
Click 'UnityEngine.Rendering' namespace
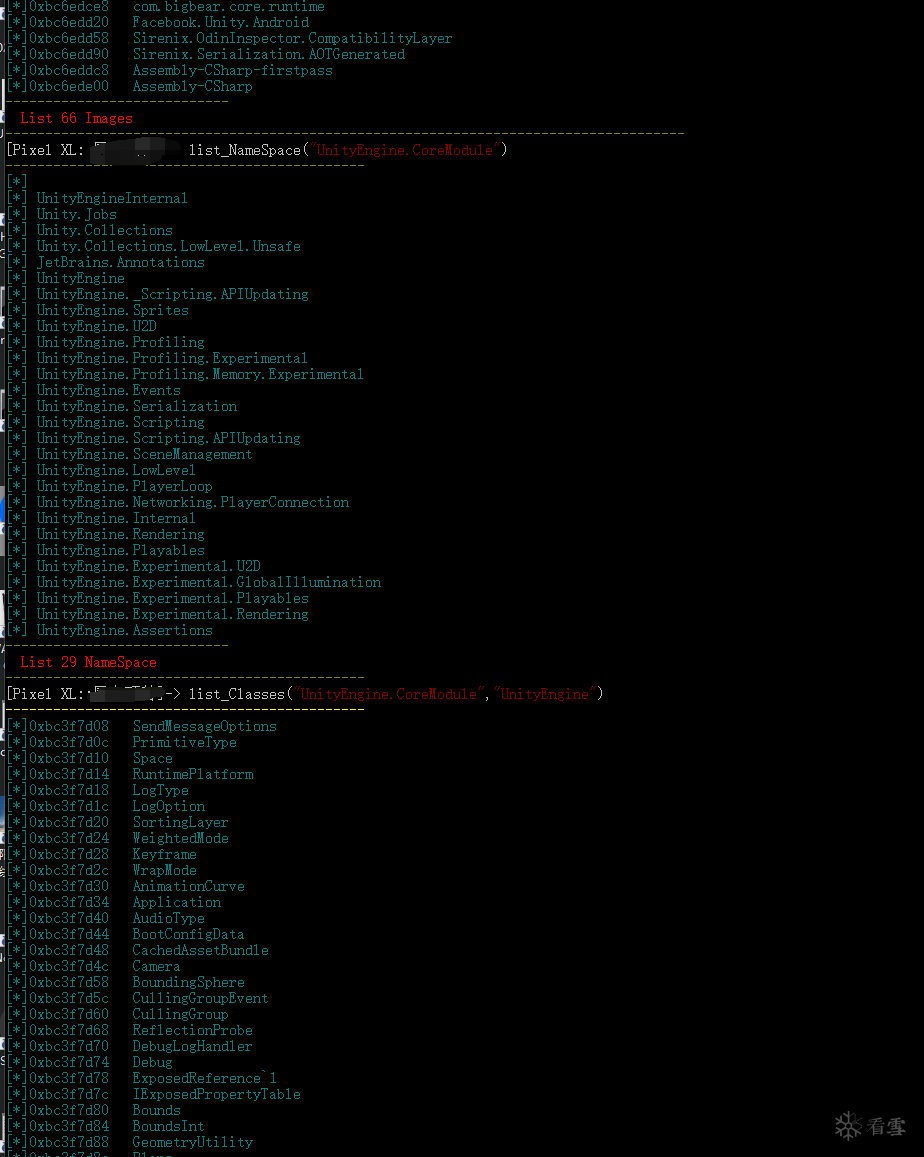120,534
